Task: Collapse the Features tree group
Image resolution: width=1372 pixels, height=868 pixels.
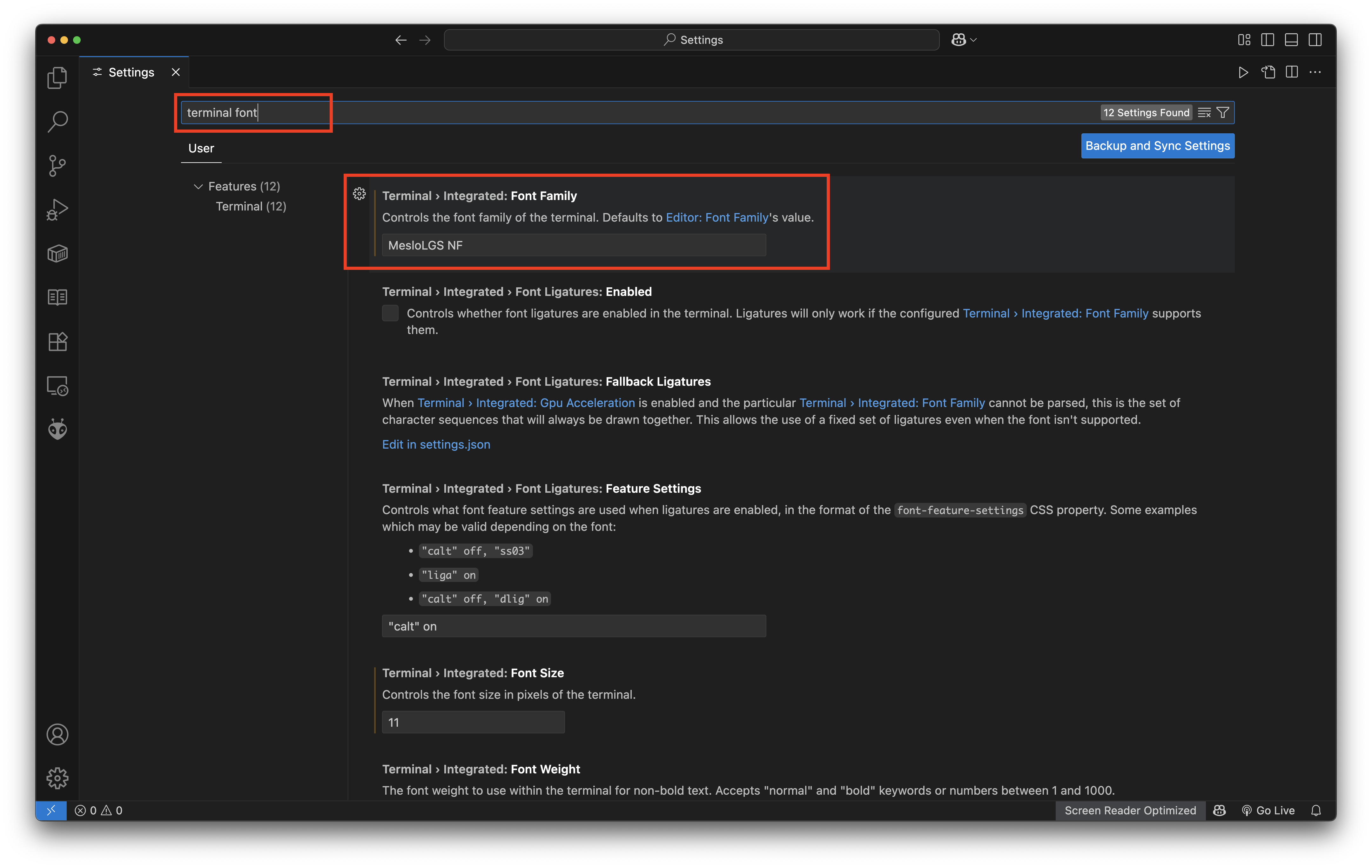Action: coord(198,187)
